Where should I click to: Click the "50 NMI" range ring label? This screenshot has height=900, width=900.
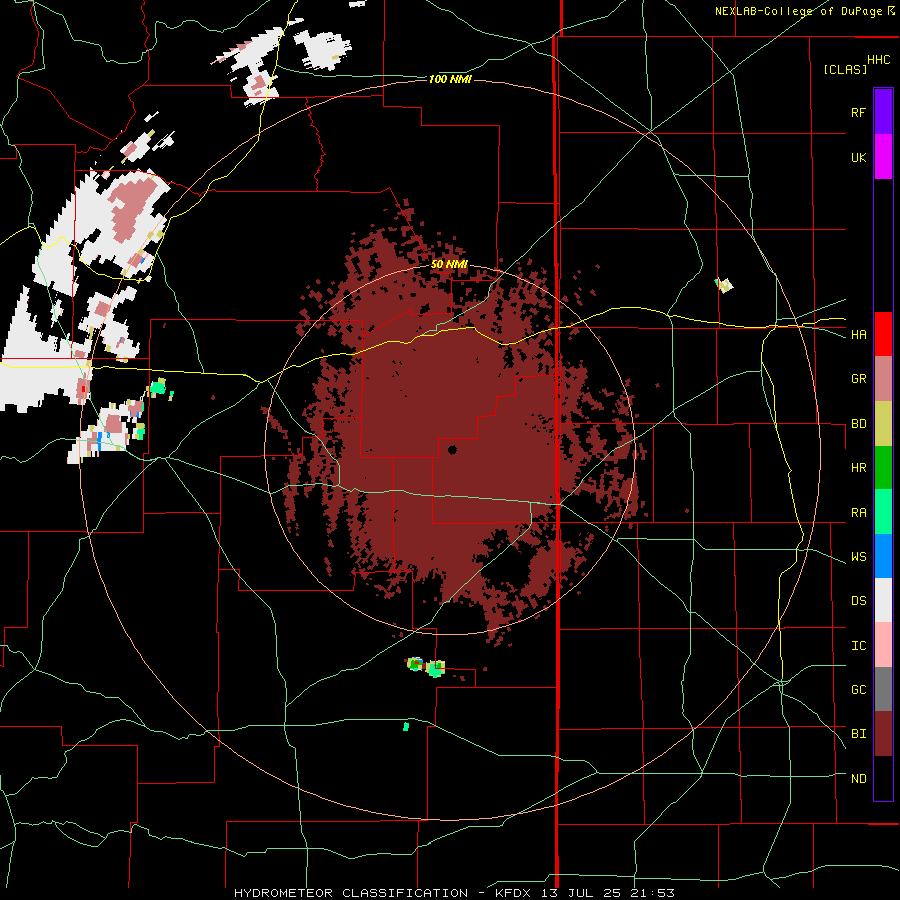coord(449,264)
